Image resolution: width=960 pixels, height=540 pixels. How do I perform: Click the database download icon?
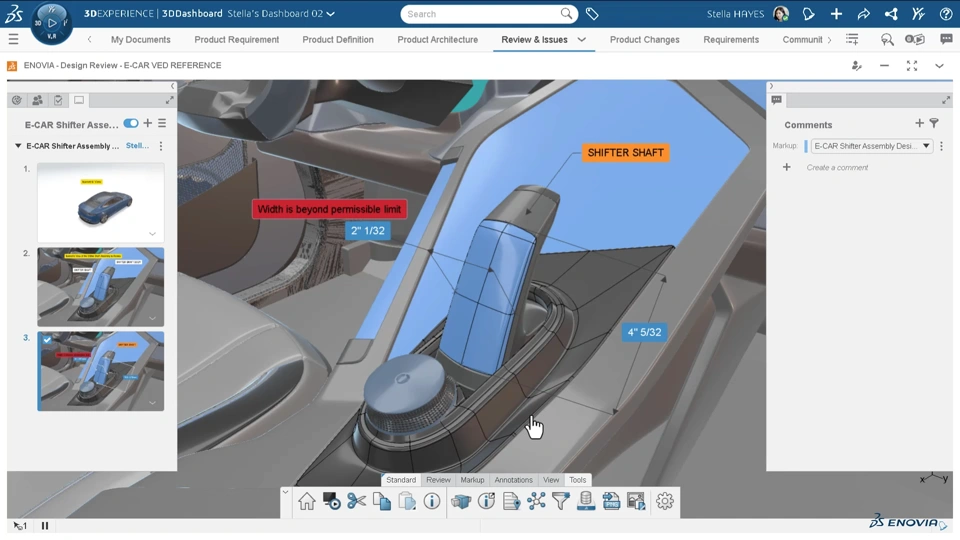tap(586, 501)
